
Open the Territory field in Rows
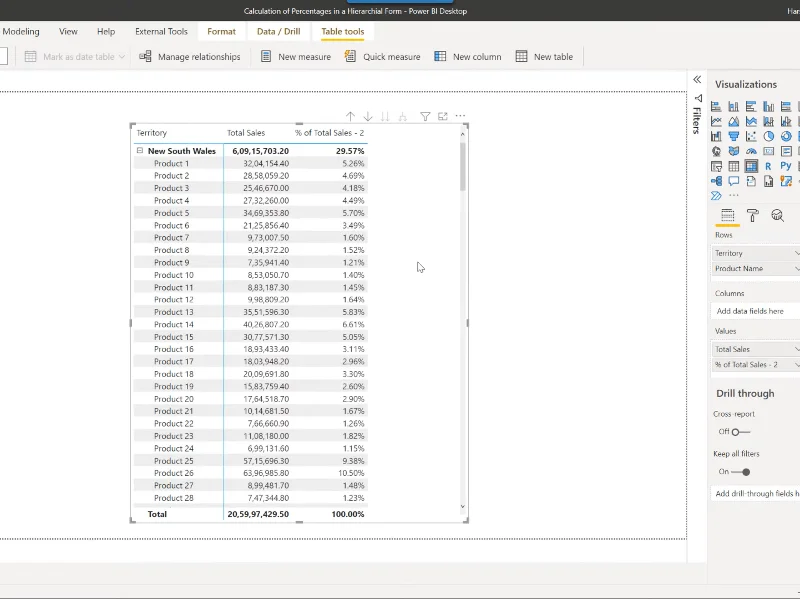tap(755, 253)
